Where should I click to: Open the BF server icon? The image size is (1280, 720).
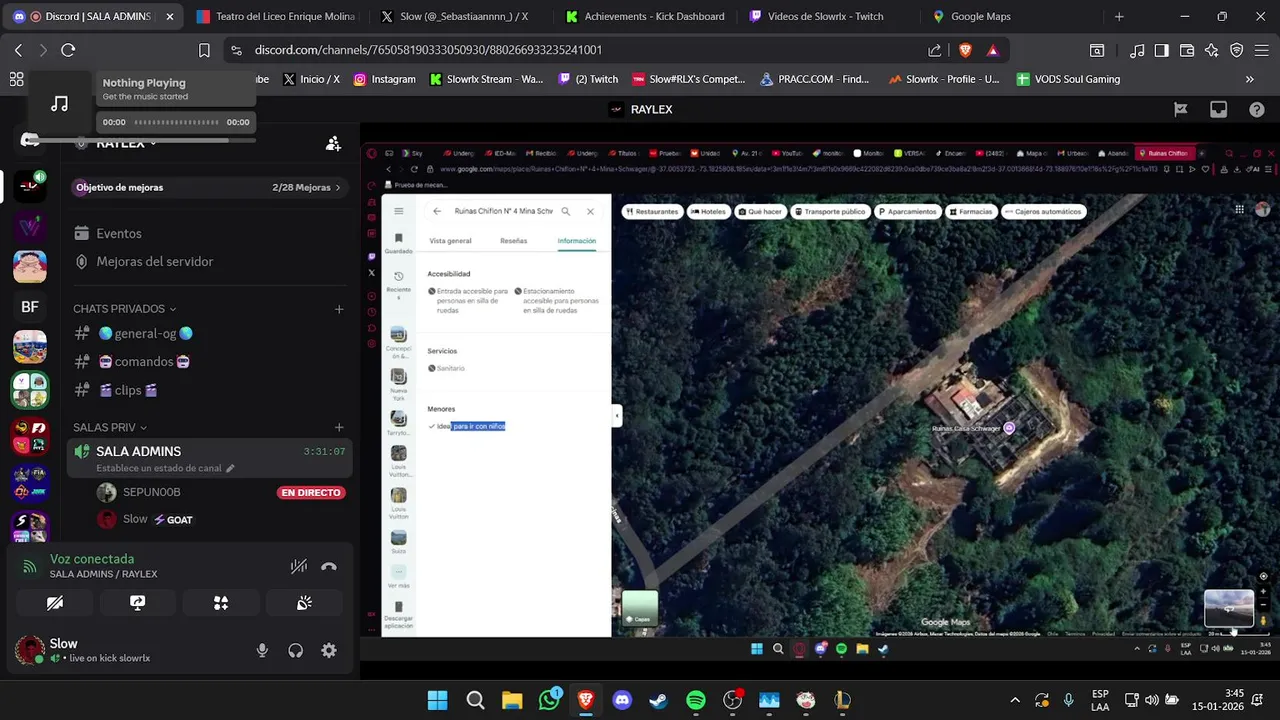[x=30, y=307]
